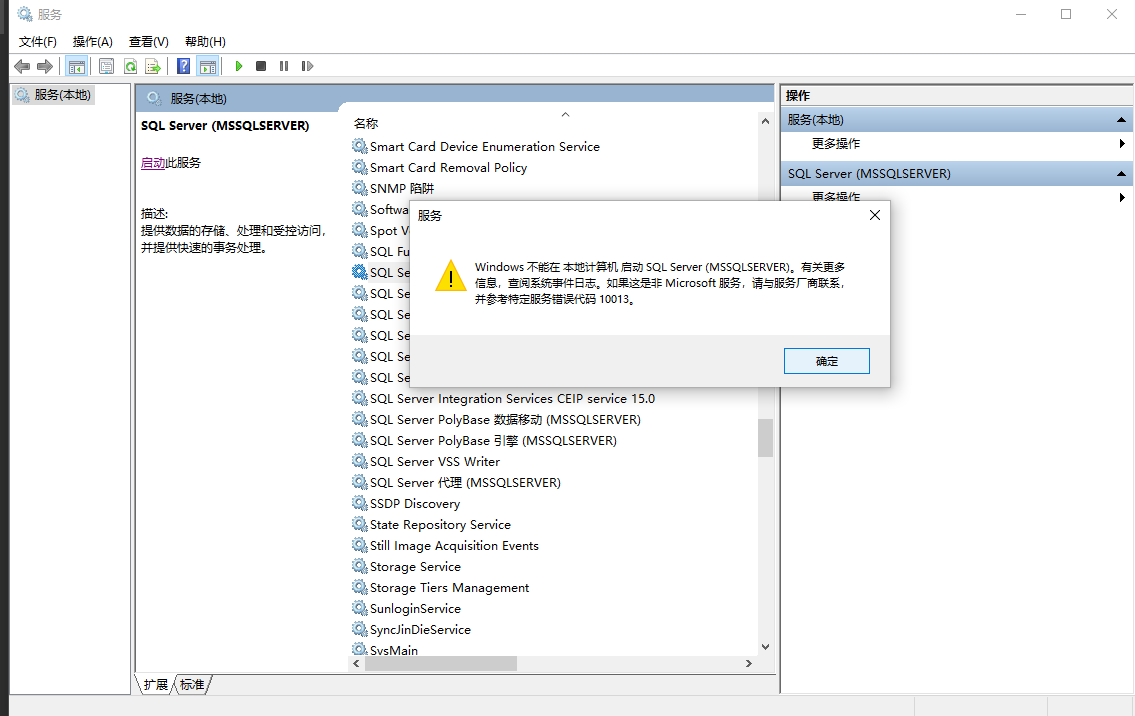Click the Restart Service toolbar icon
1135x716 pixels.
coord(307,67)
